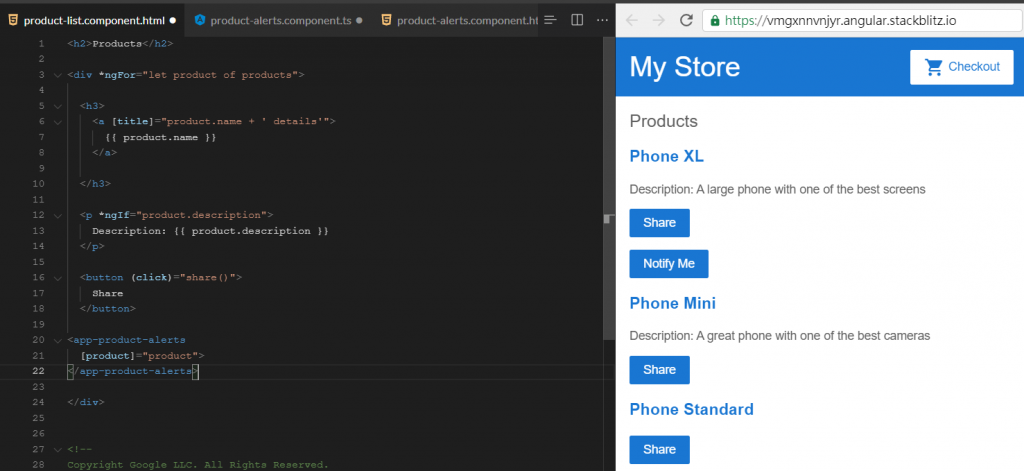Click the '[title]="product.name + ' details'"' line
1024x471 pixels.
pos(214,122)
